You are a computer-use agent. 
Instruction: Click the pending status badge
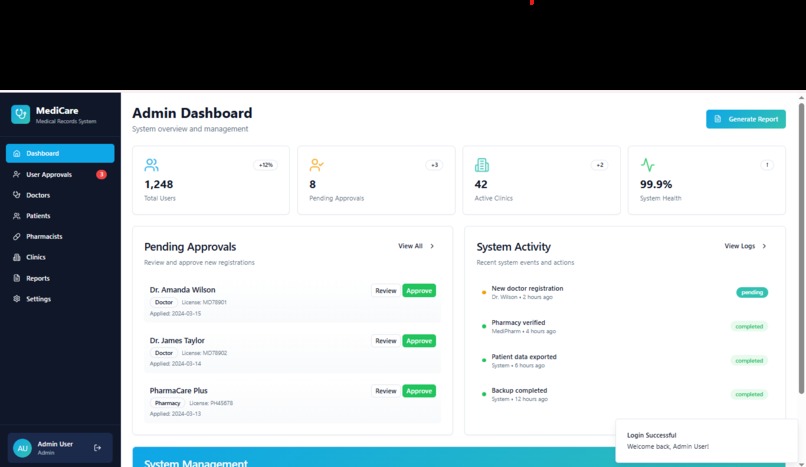pos(752,292)
